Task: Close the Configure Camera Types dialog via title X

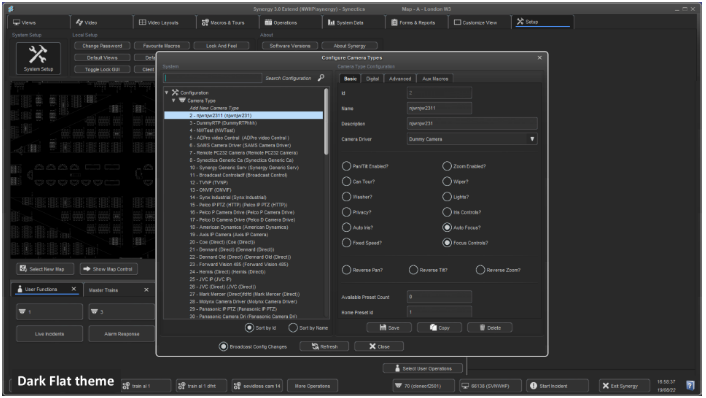Action: click(x=539, y=58)
